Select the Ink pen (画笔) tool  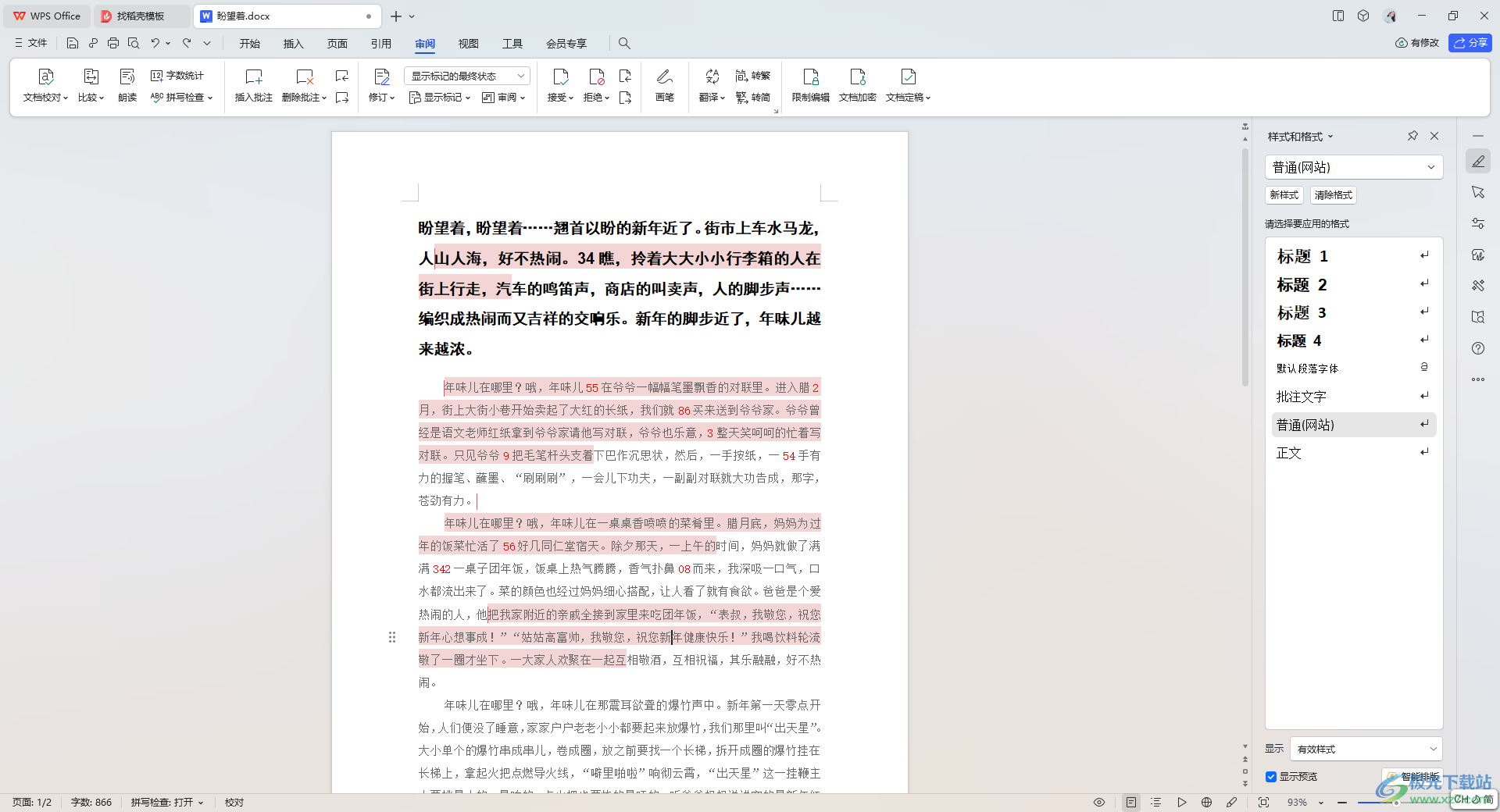665,85
